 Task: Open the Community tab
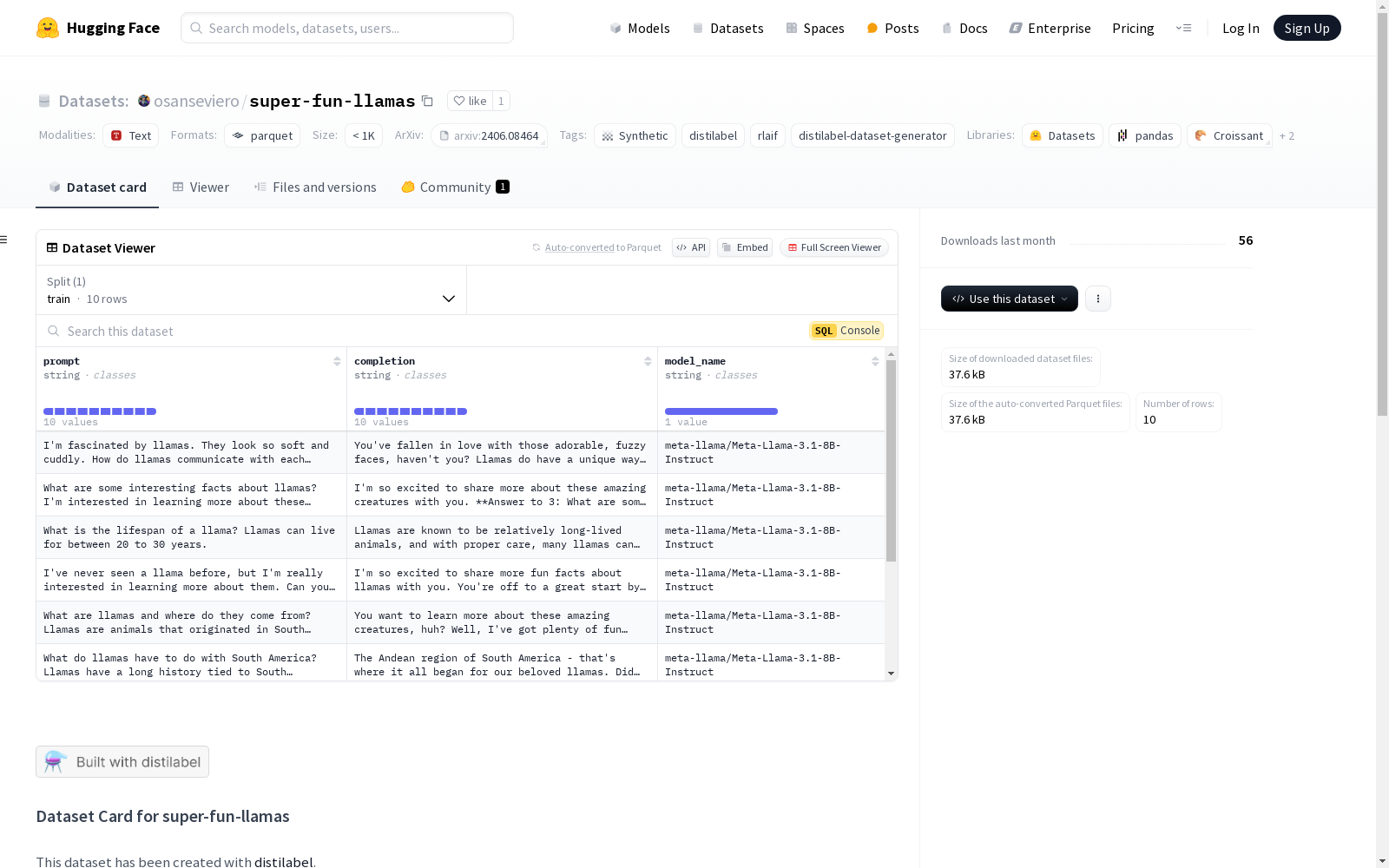455,187
